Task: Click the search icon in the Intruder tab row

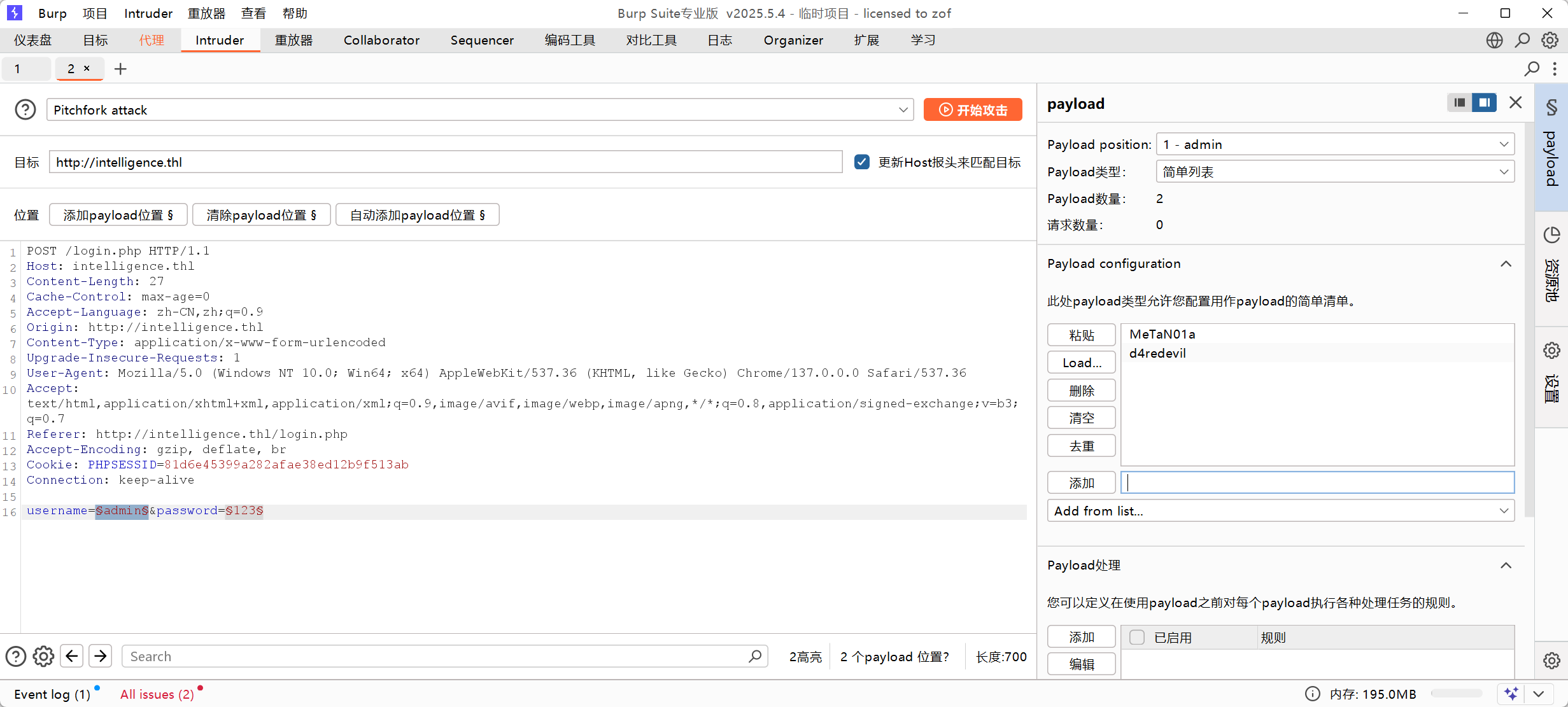Action: tap(1532, 69)
